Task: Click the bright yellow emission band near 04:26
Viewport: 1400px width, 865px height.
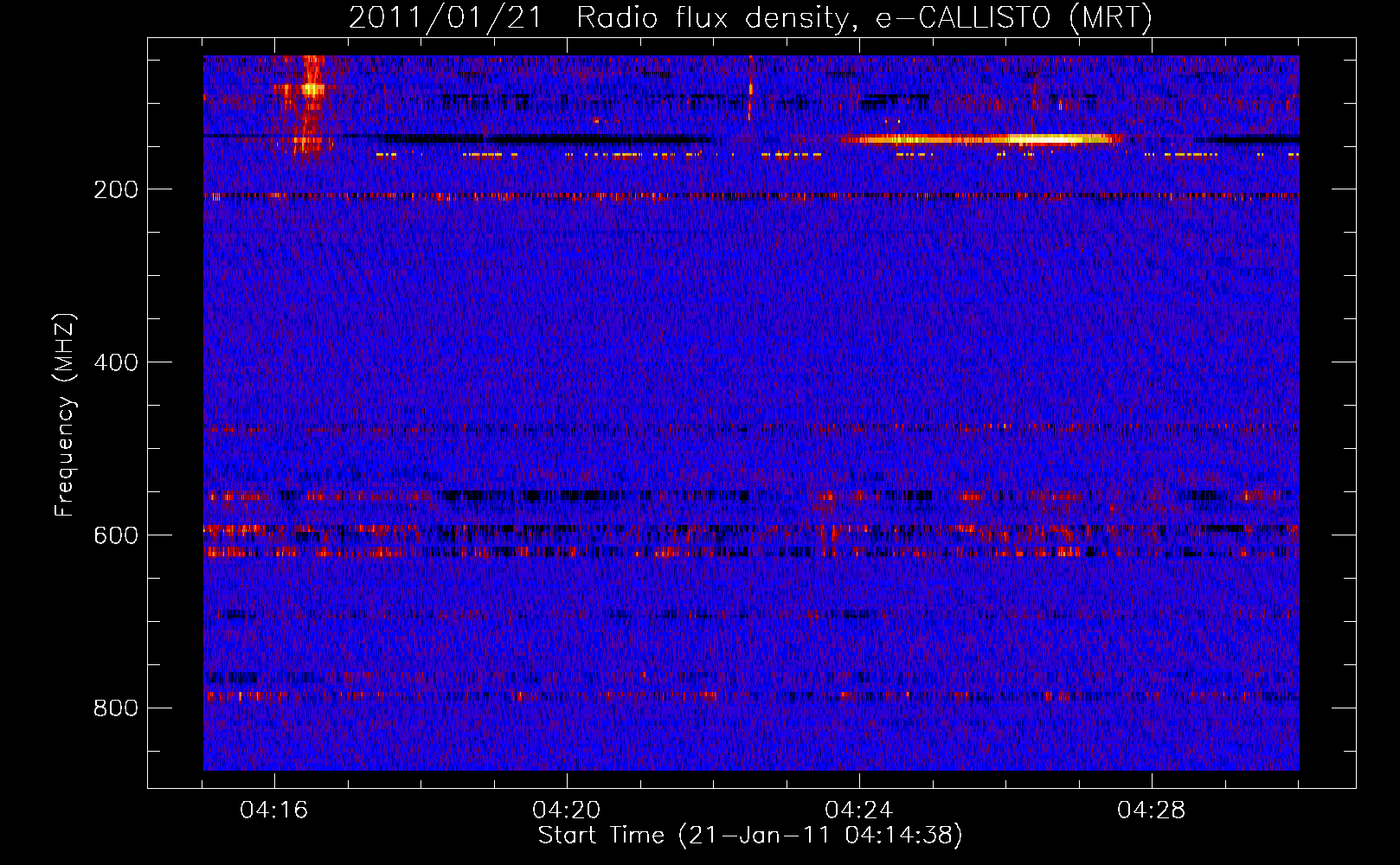Action: (982, 139)
